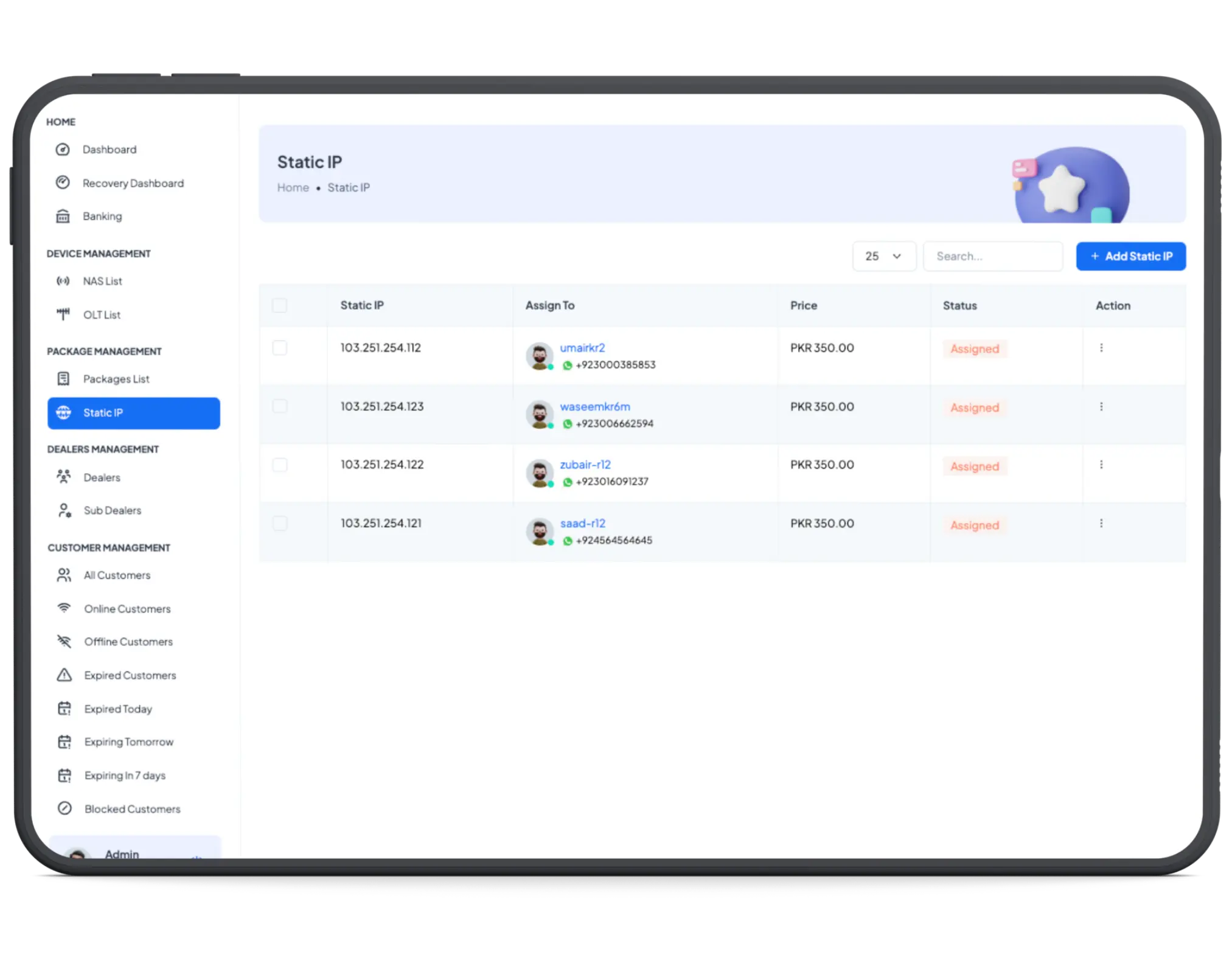
Task: Select the NAS List signal icon
Action: click(x=63, y=280)
